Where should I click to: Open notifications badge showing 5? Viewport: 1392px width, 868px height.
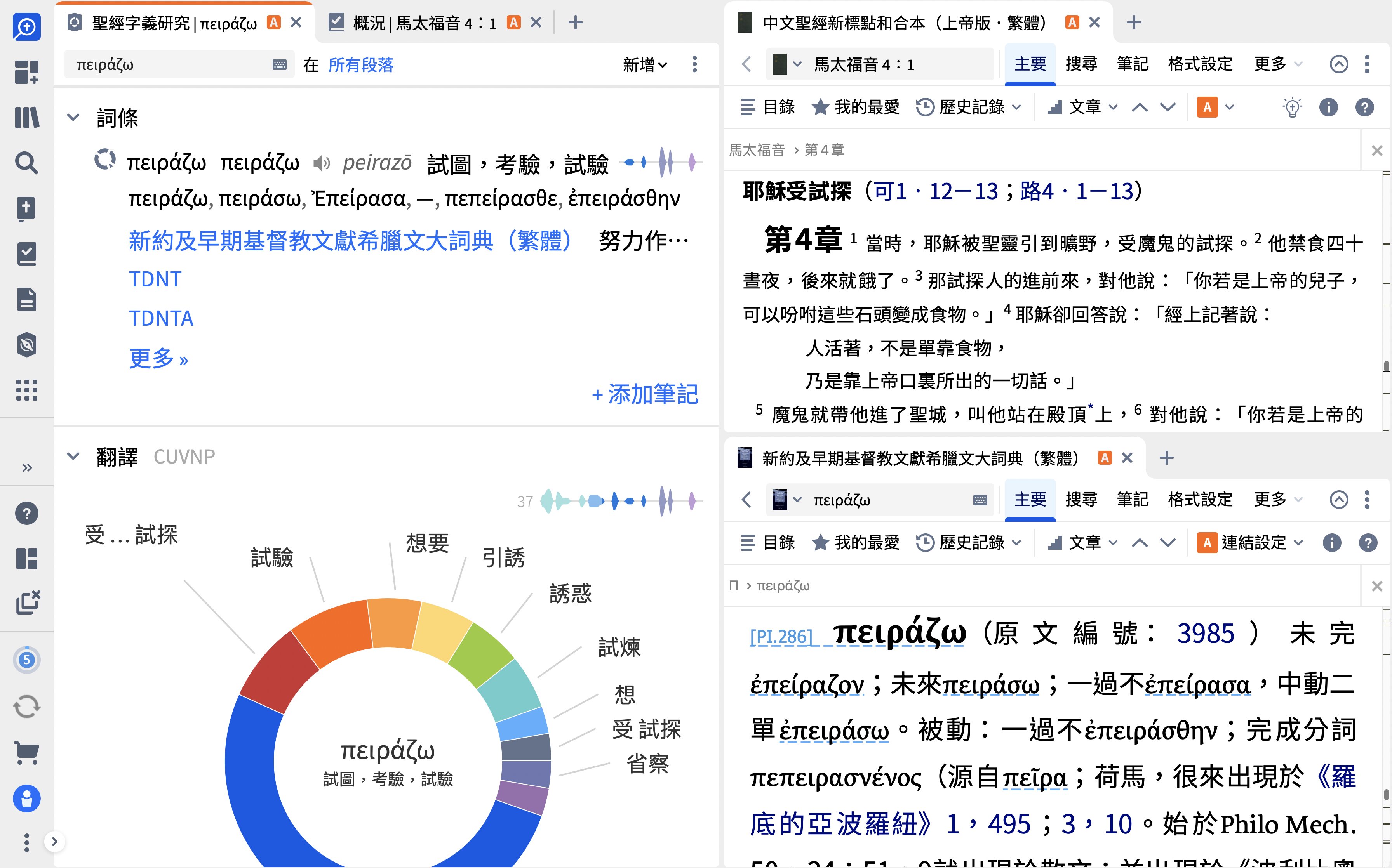click(x=26, y=660)
